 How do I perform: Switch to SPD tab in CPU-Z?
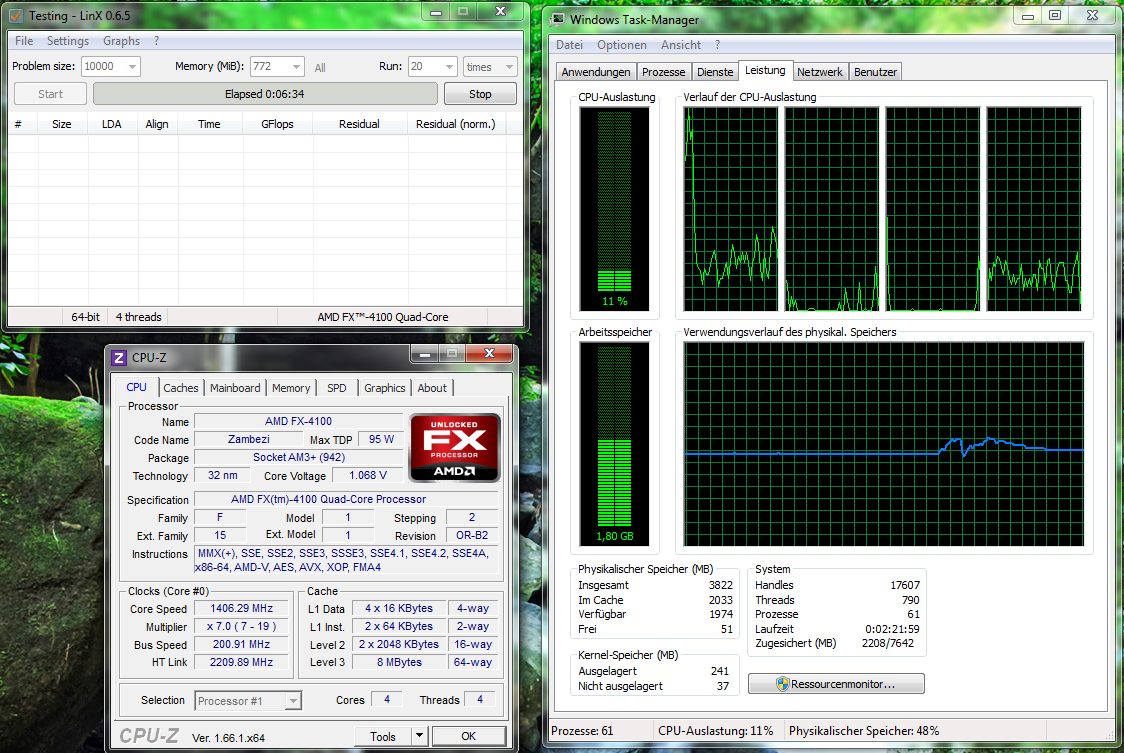click(336, 388)
